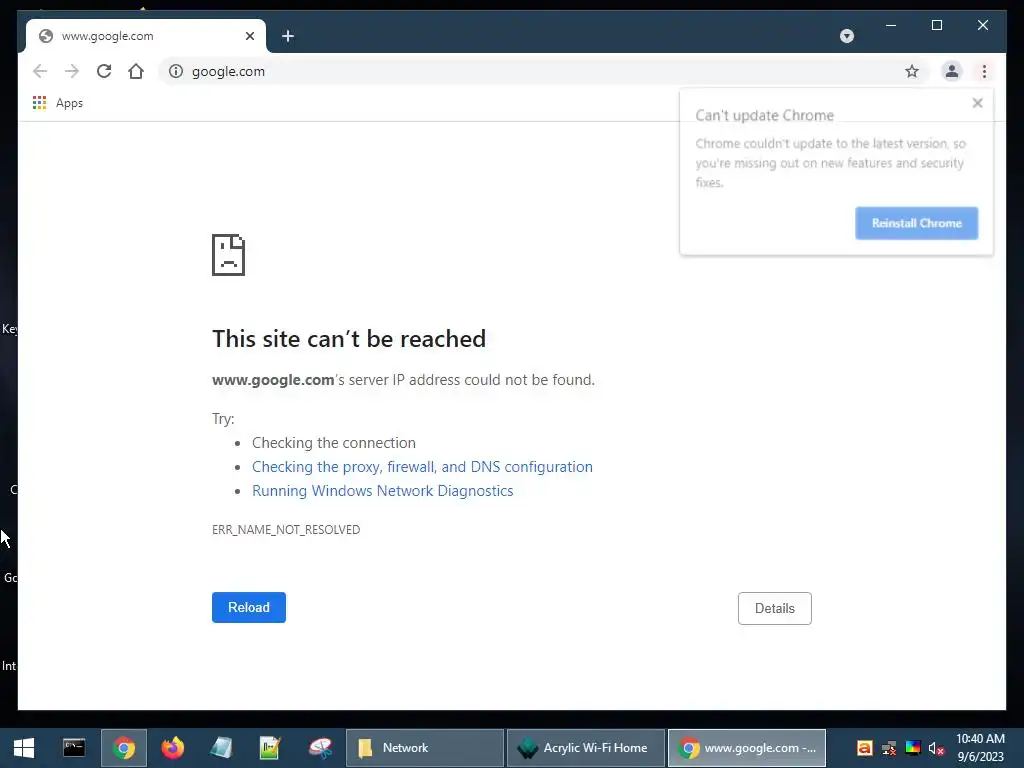This screenshot has height=768, width=1024.
Task: Open the tab search dropdown arrow
Action: pos(846,36)
